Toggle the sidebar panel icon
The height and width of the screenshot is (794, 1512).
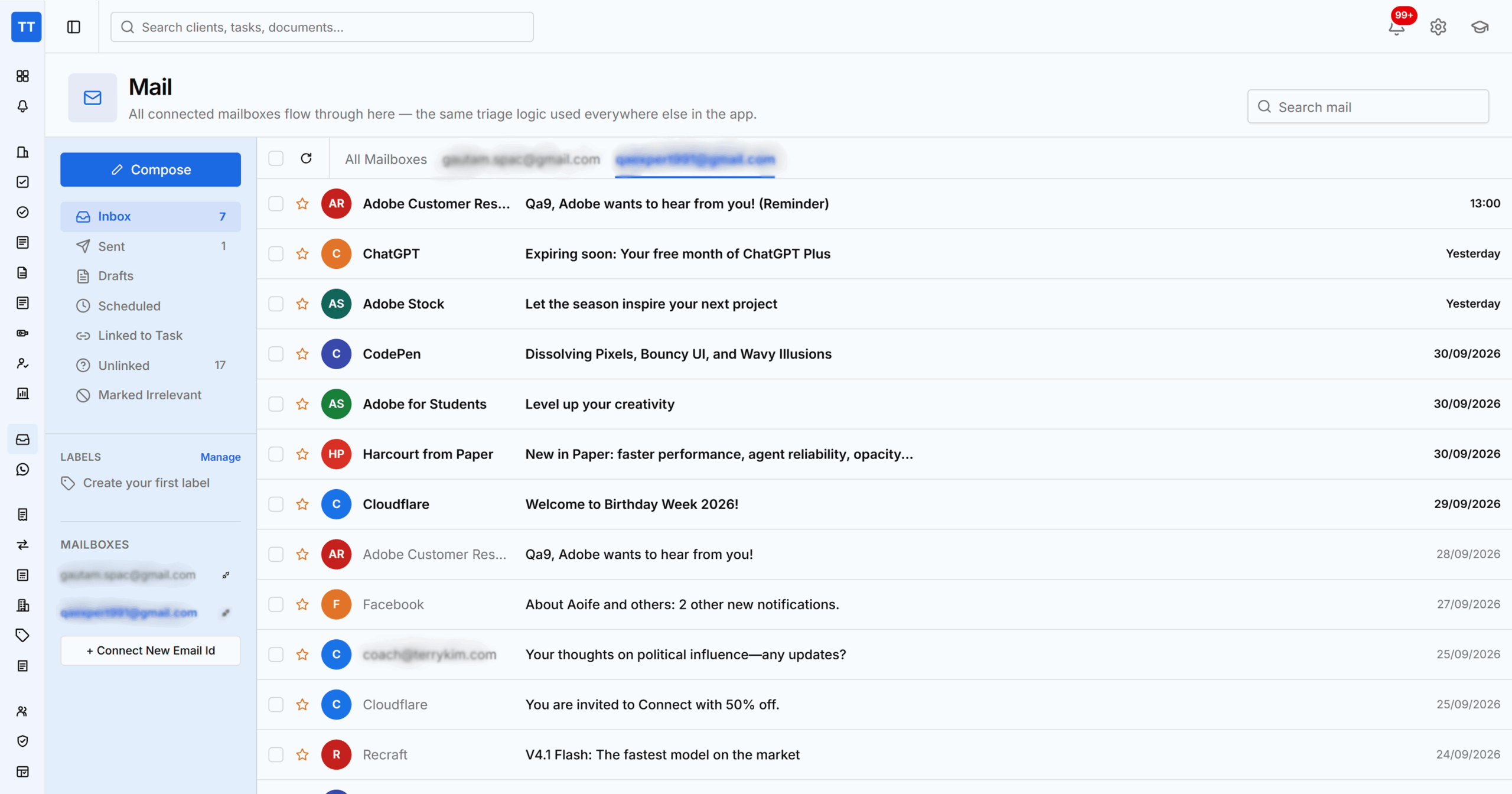[x=73, y=27]
